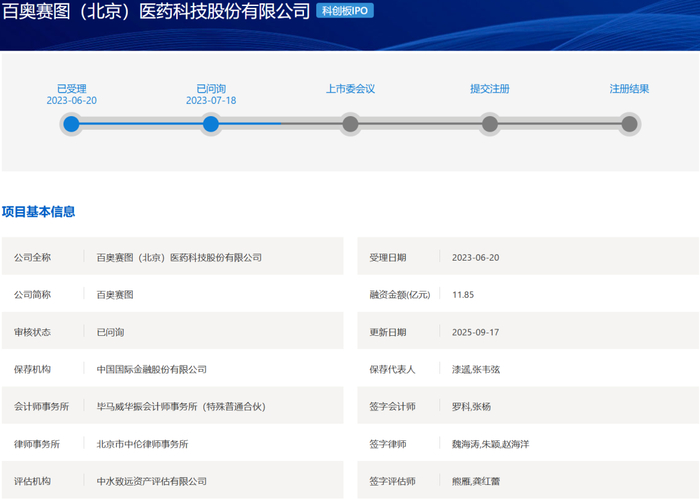Click the 公司简称 value 百奥赛图
The width and height of the screenshot is (700, 500).
coord(115,295)
